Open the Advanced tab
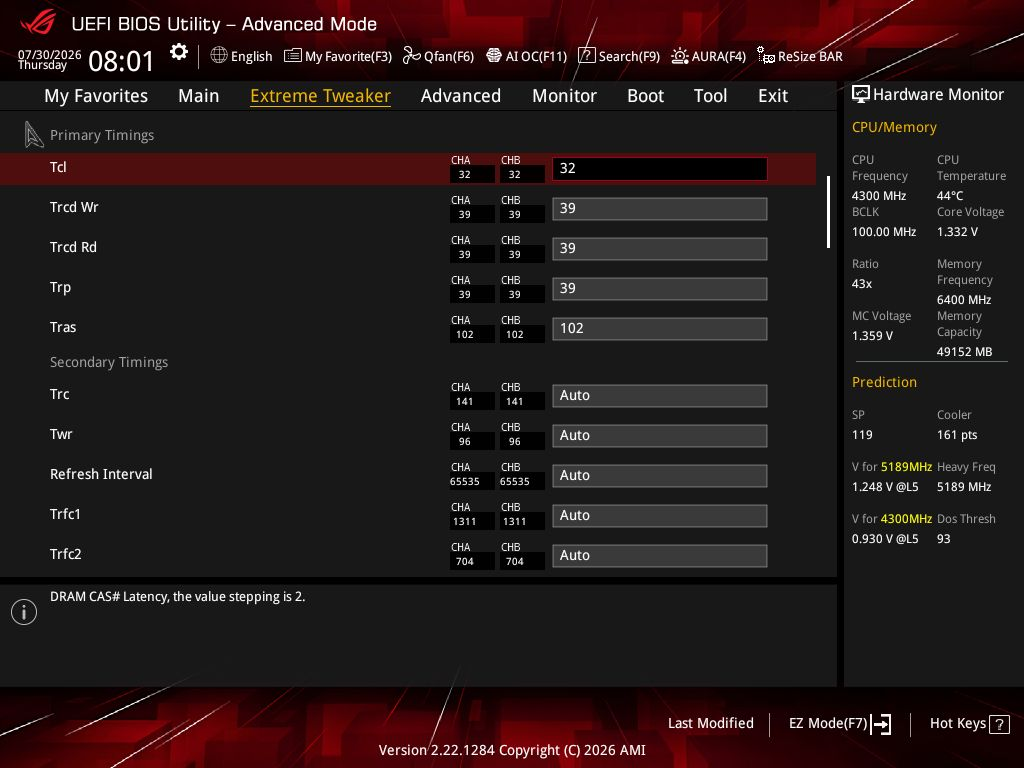 (x=460, y=96)
